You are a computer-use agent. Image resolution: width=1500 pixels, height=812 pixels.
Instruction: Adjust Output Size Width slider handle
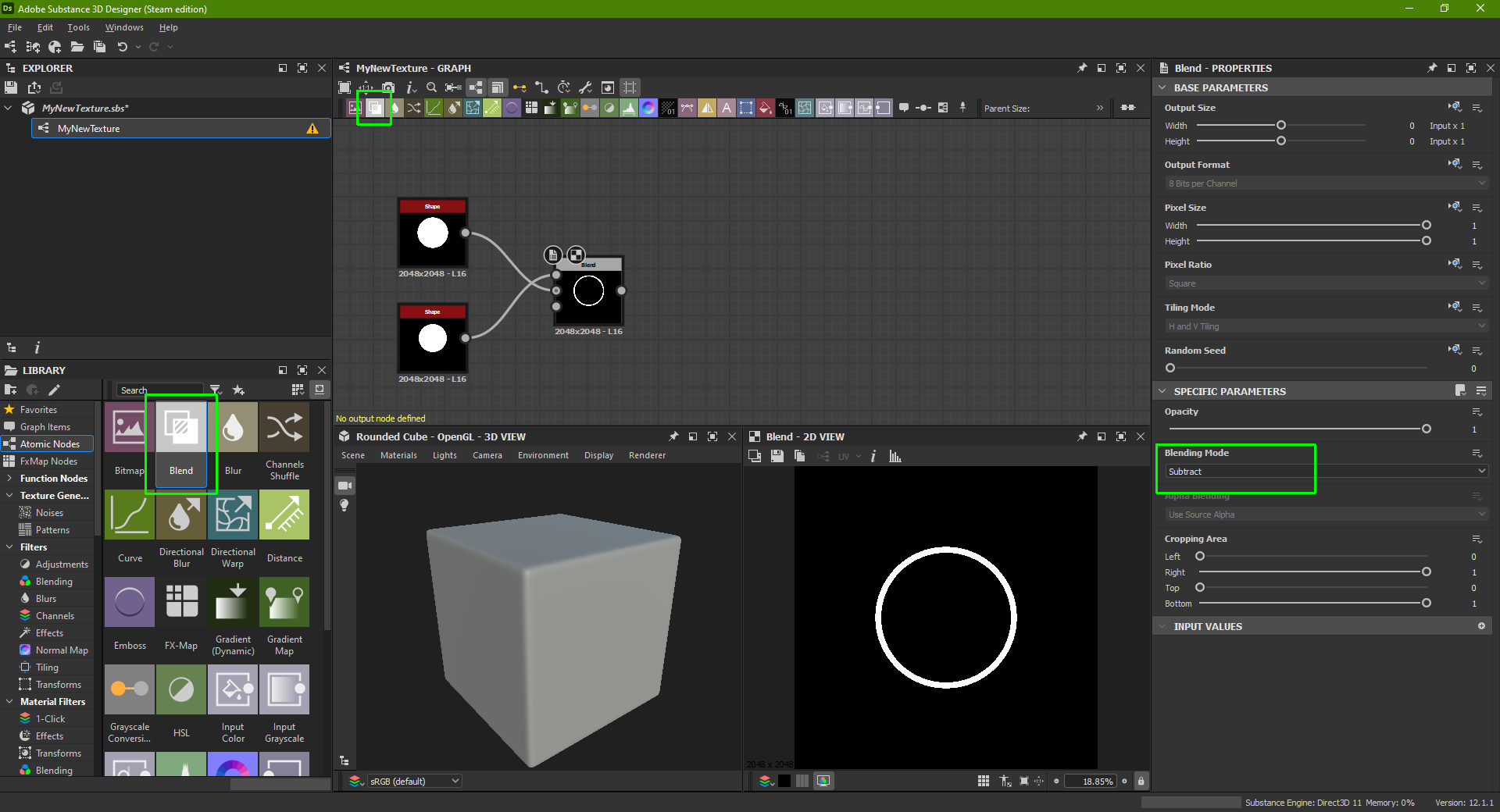pyautogui.click(x=1280, y=125)
